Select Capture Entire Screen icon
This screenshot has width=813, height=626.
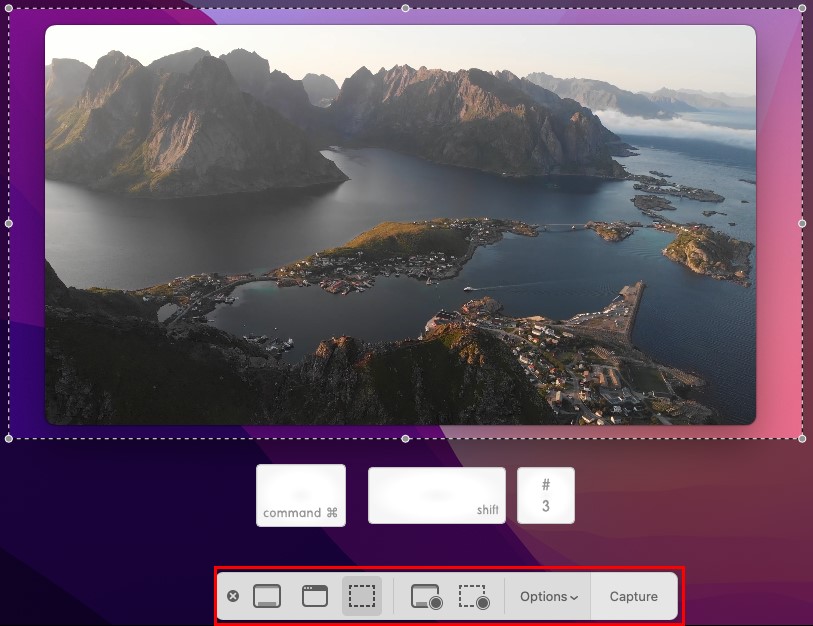(x=267, y=596)
